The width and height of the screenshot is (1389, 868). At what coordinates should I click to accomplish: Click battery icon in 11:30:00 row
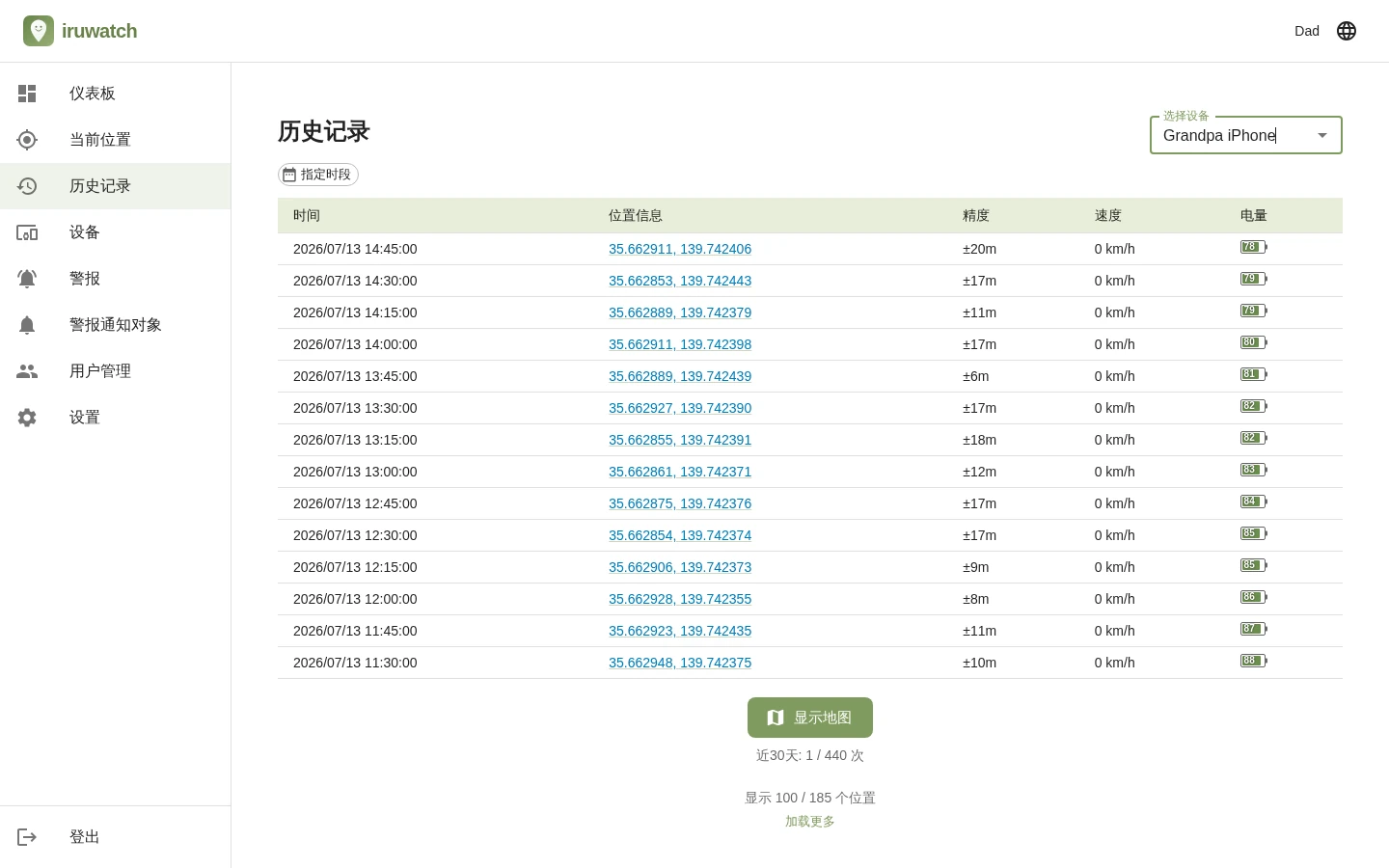coord(1254,661)
